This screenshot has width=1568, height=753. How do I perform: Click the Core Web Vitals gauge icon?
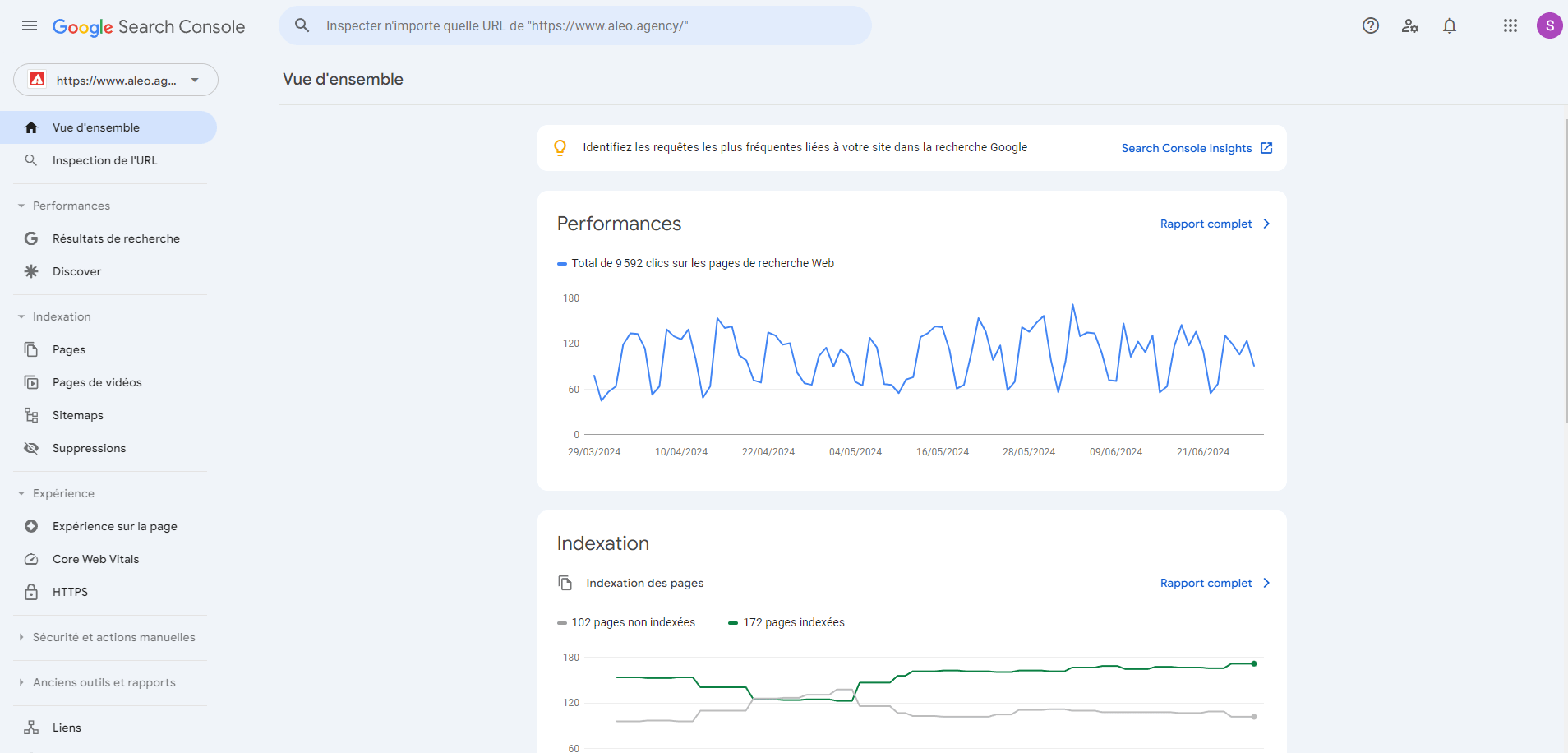[31, 559]
